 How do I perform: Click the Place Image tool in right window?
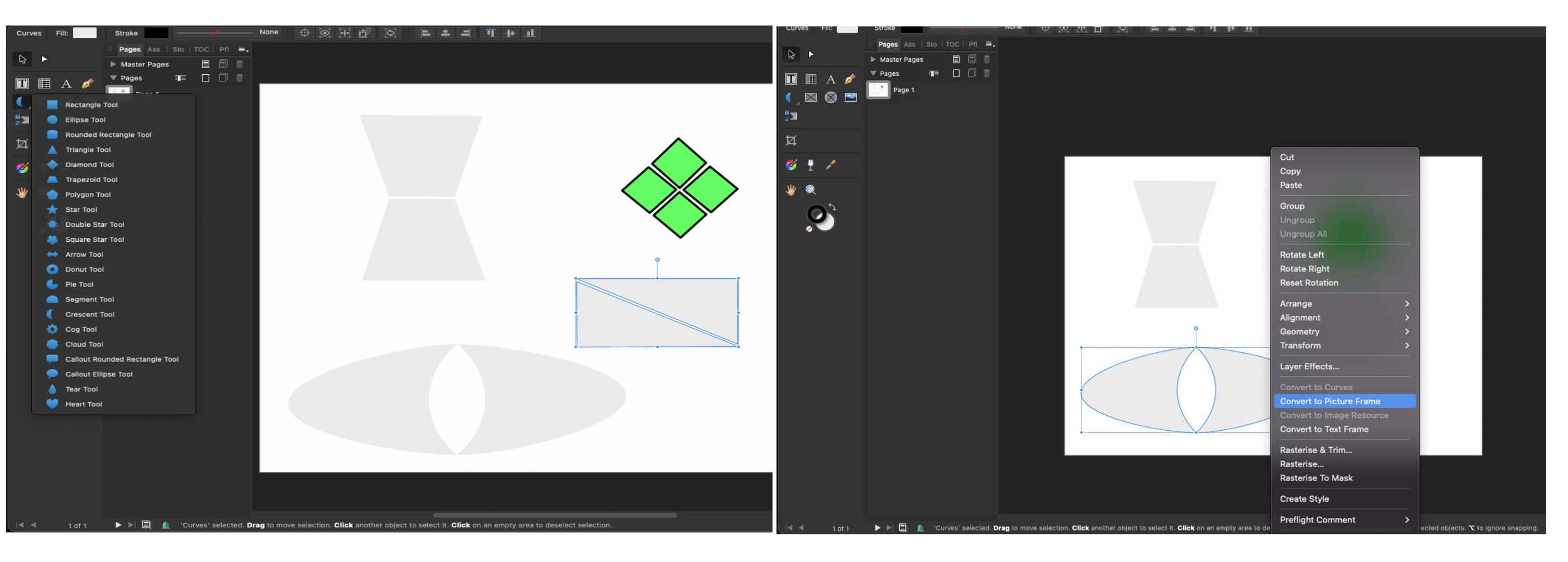[850, 98]
